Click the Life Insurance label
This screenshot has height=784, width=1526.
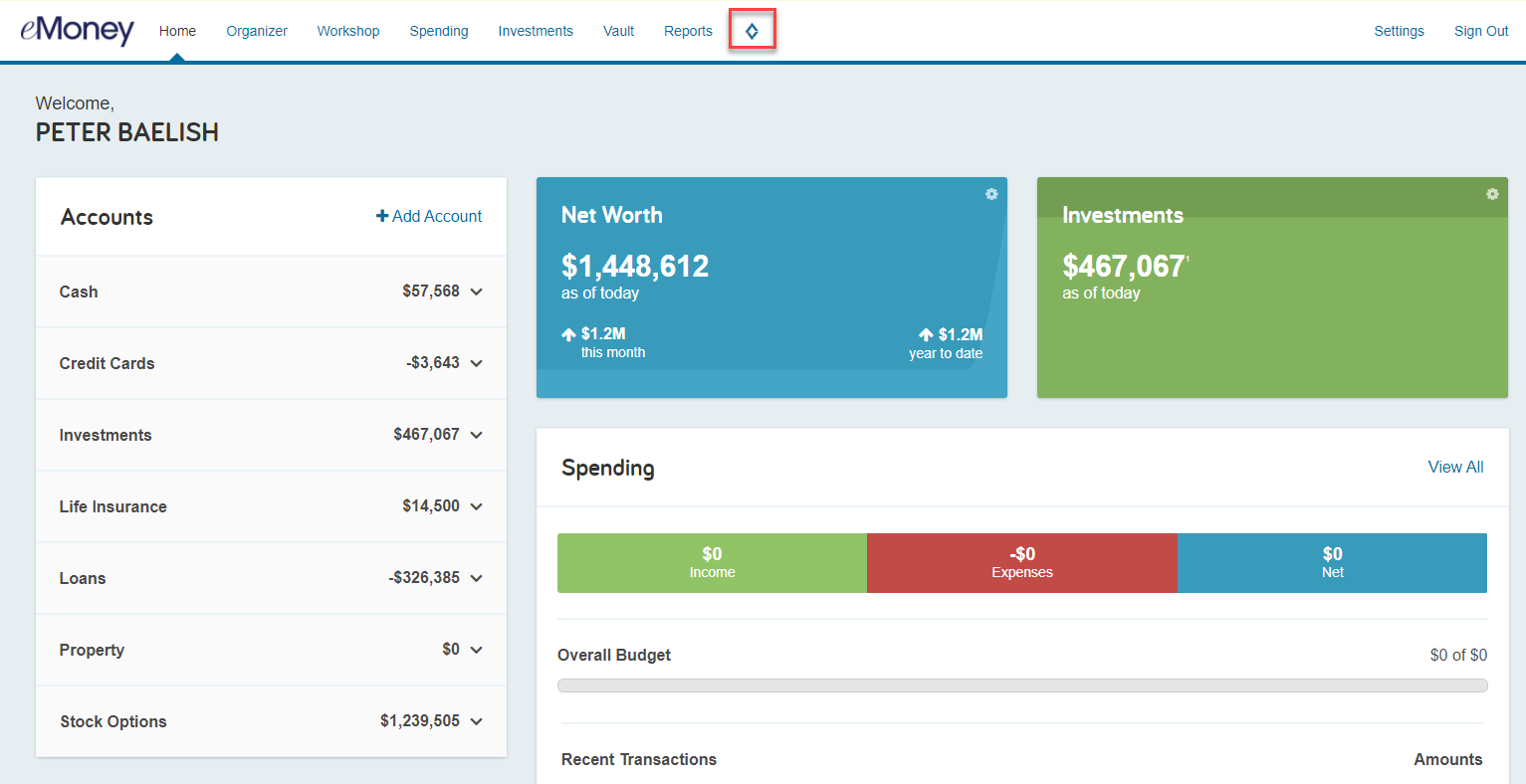pos(112,506)
